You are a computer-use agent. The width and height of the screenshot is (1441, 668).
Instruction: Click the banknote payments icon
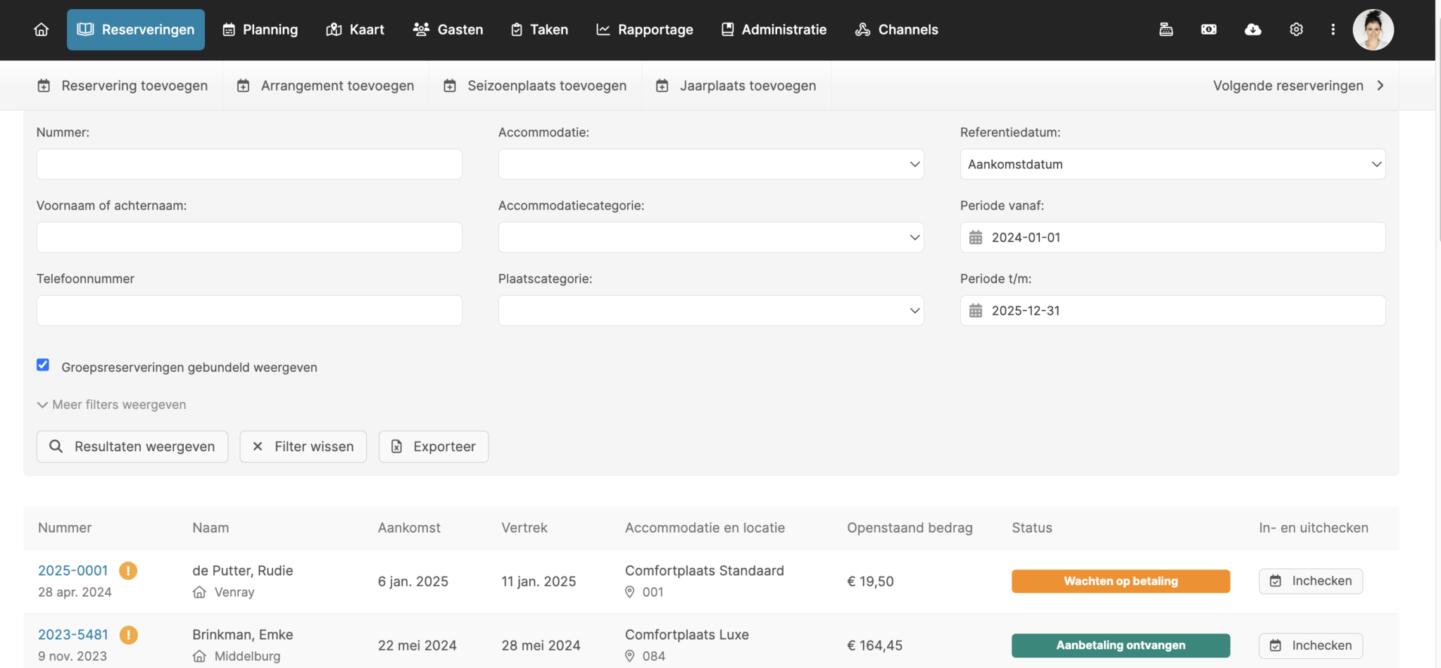pyautogui.click(x=1209, y=30)
